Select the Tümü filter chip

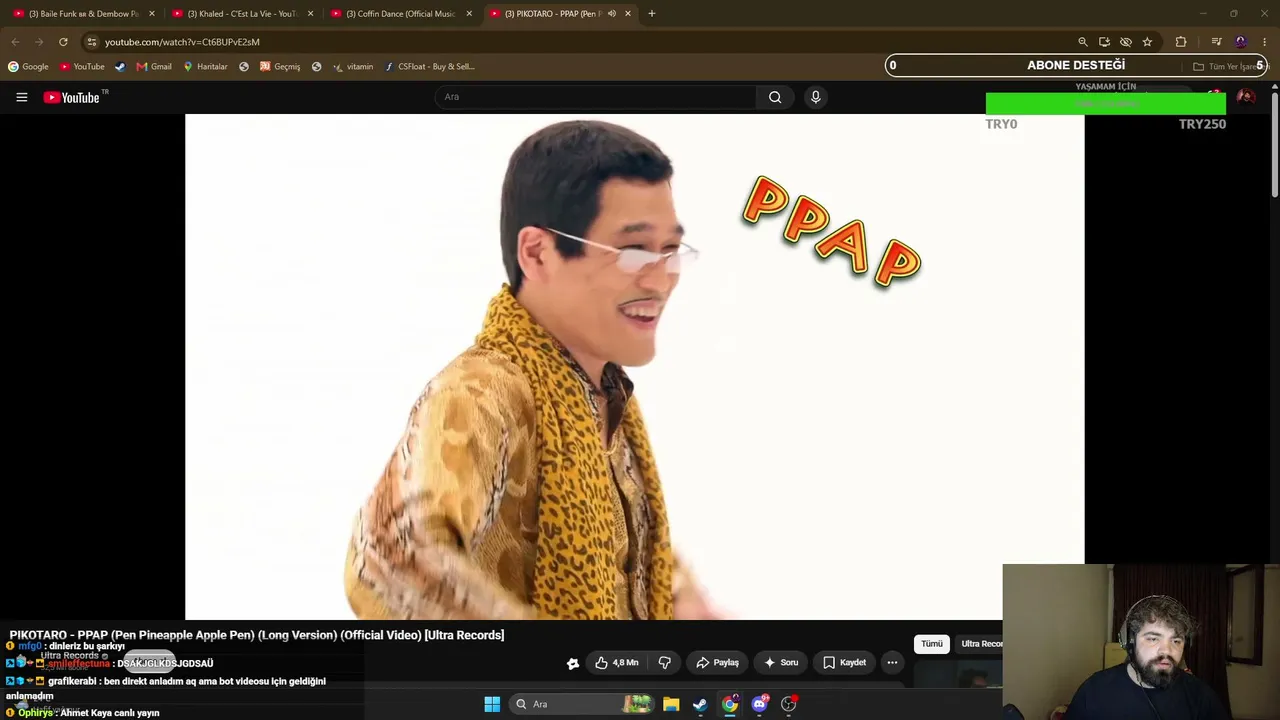click(932, 644)
